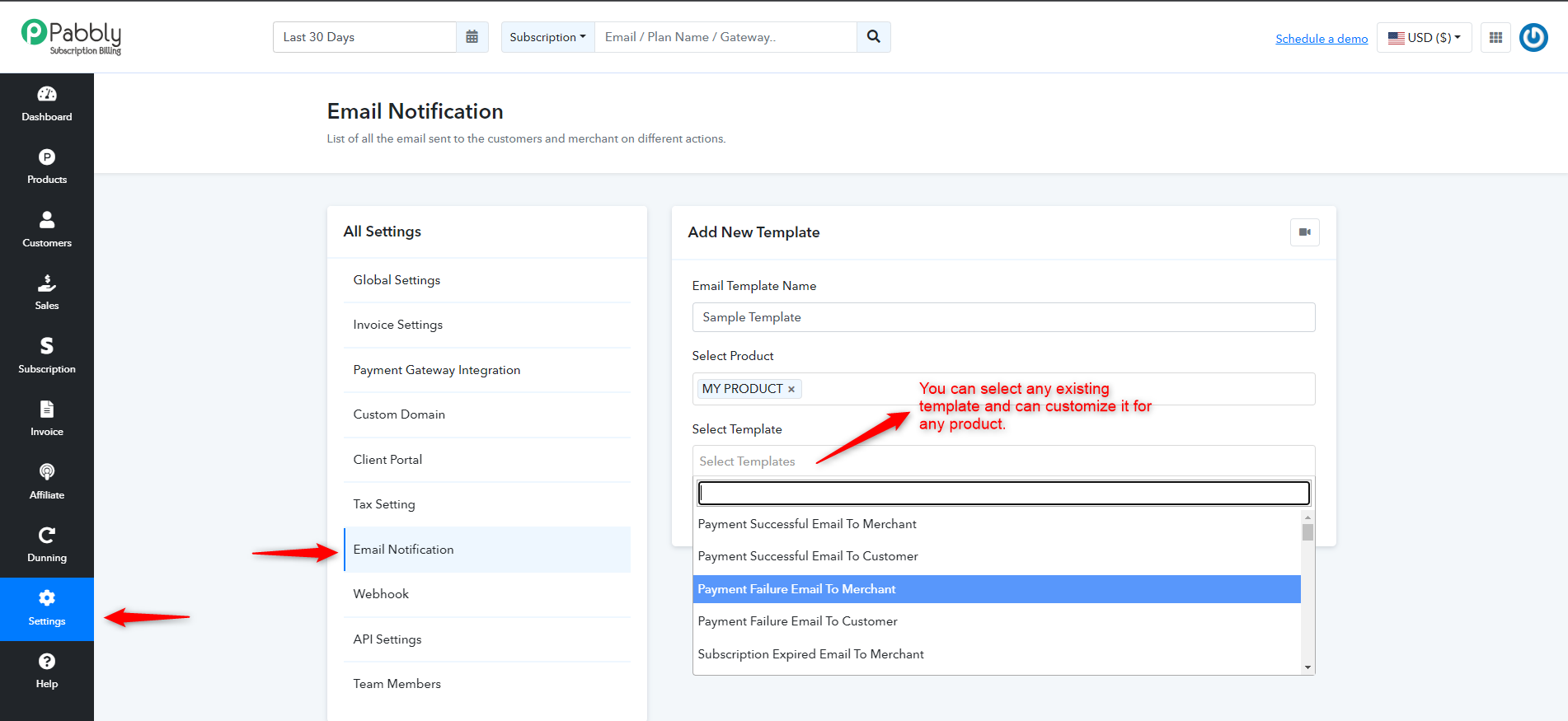The height and width of the screenshot is (721, 1568).
Task: Follow the Schedule a demo link
Action: point(1322,39)
